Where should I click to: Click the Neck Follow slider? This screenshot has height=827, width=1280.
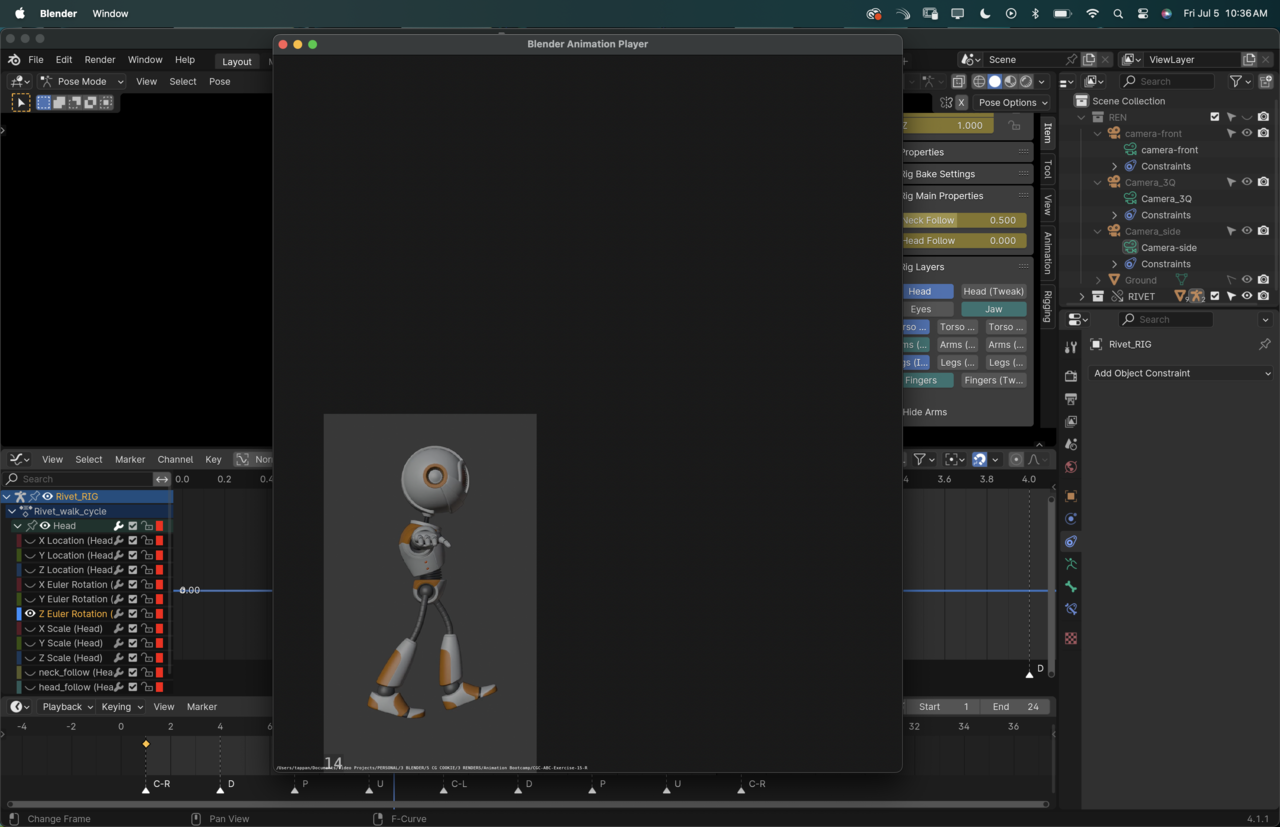pyautogui.click(x=964, y=220)
